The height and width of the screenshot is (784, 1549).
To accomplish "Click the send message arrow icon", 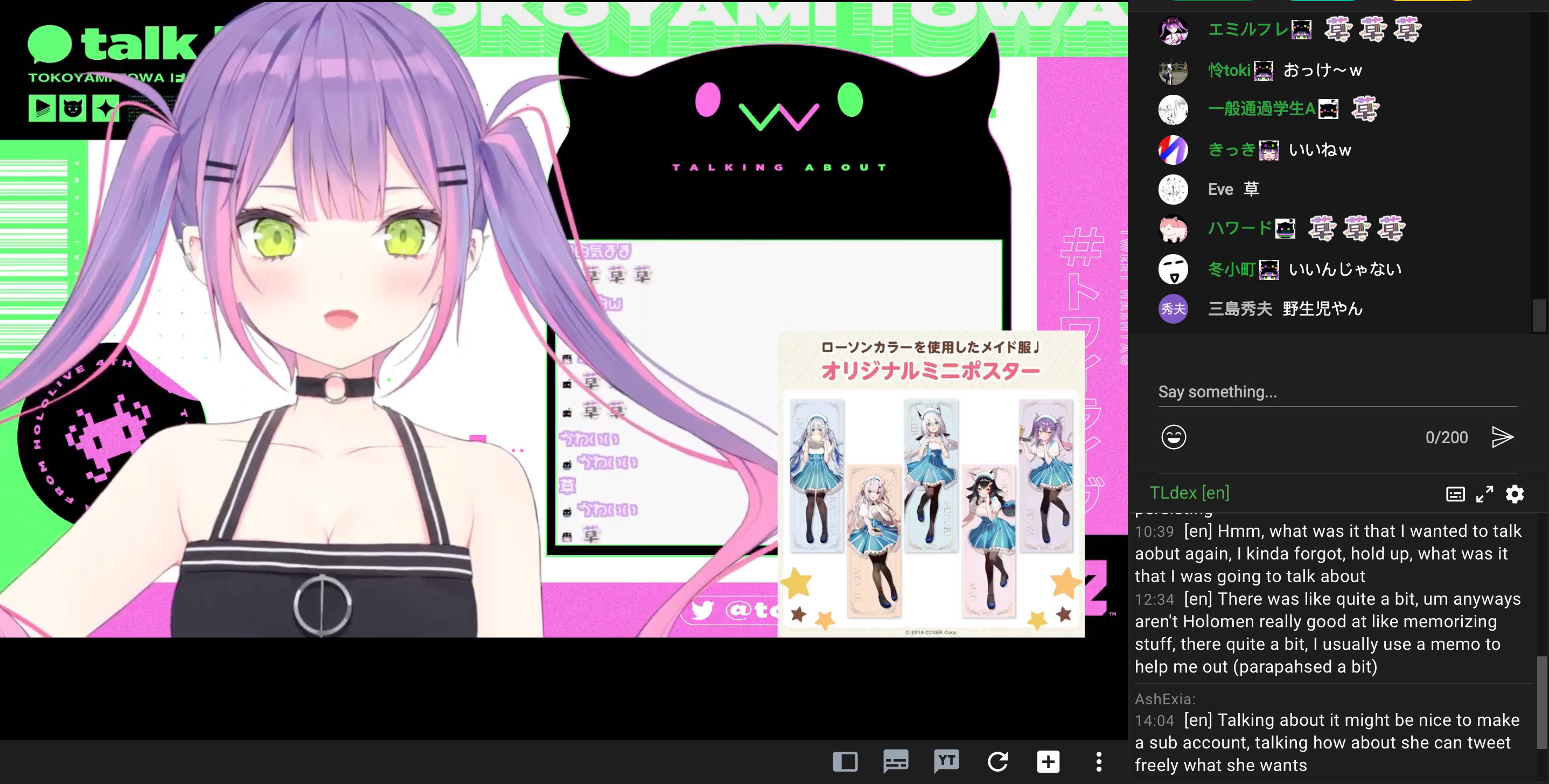I will pyautogui.click(x=1502, y=437).
